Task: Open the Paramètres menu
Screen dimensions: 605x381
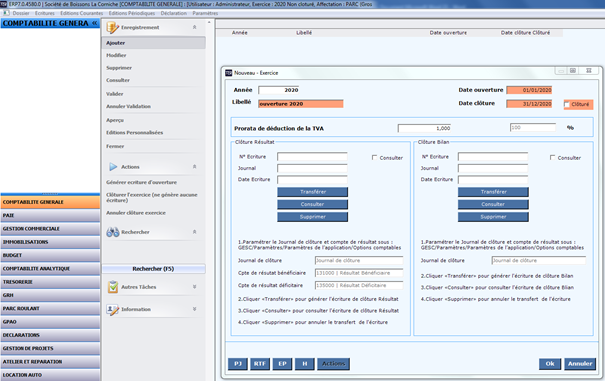Action: (205, 13)
